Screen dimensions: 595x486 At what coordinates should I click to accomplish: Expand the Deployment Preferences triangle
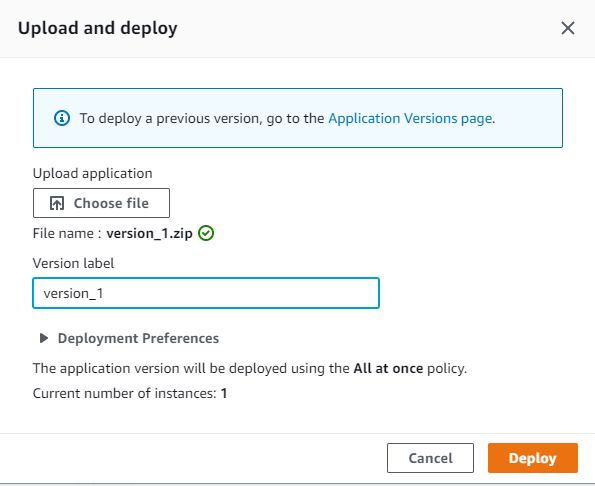point(44,338)
